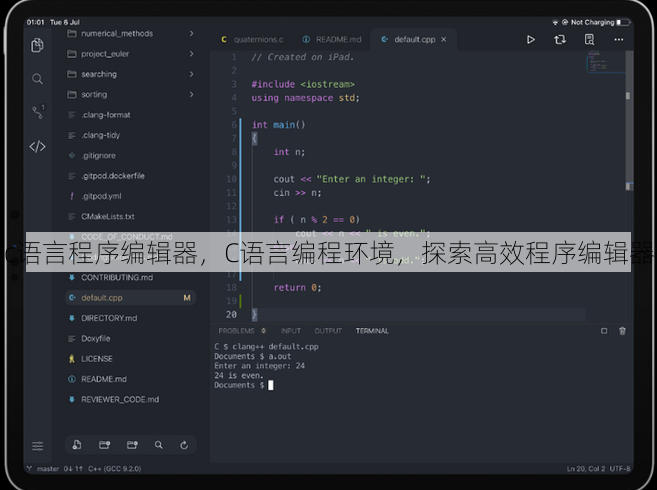Click the UTF-8 encoding indicator
Image resolution: width=657 pixels, height=490 pixels.
(620, 469)
